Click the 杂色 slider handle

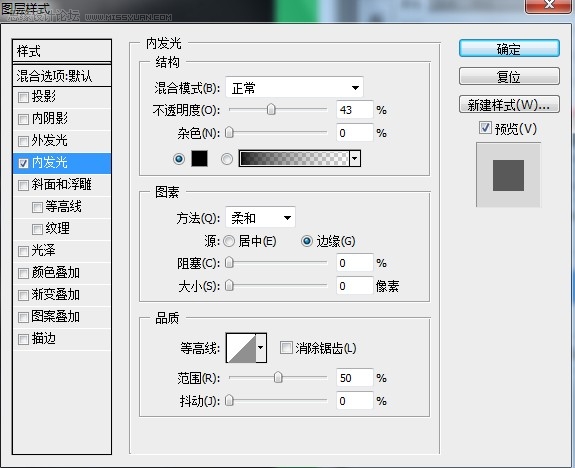pos(229,132)
